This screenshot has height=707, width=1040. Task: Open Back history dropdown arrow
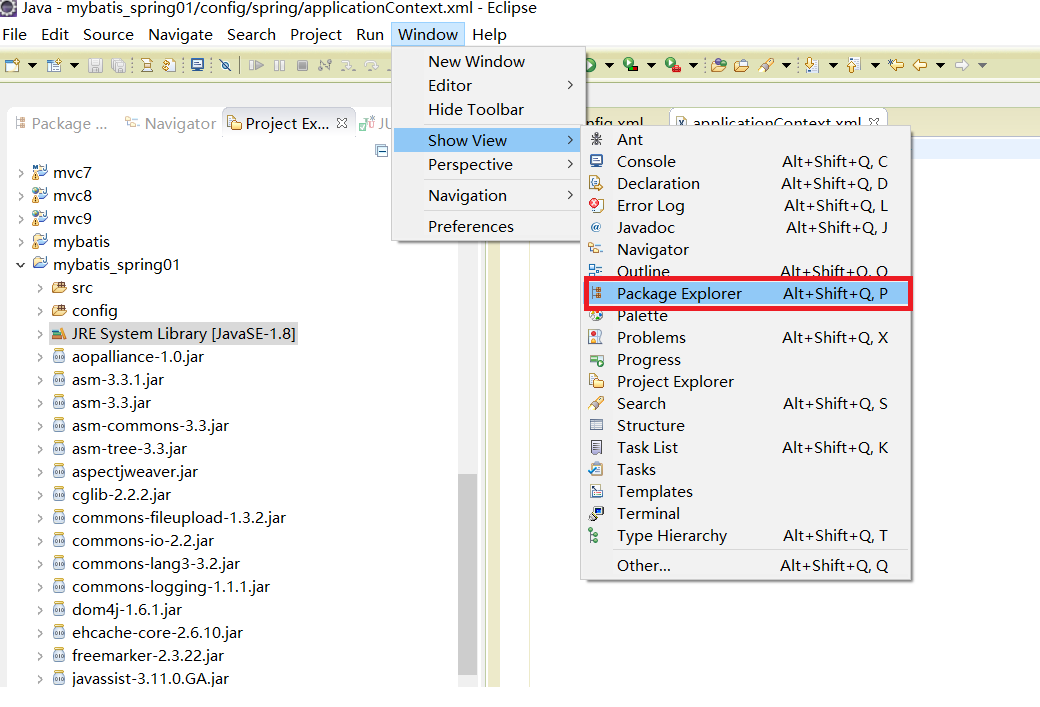click(940, 65)
